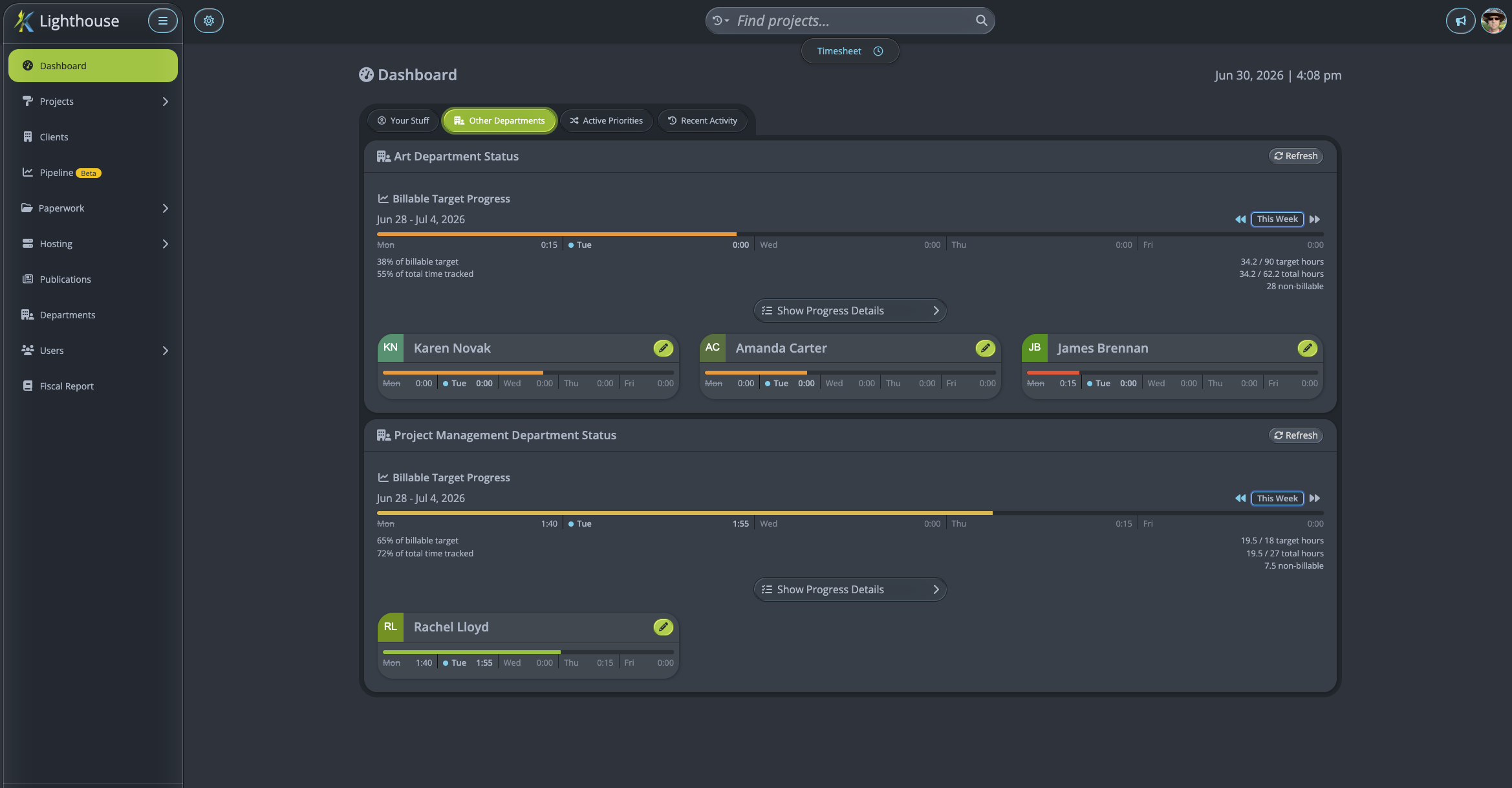The width and height of the screenshot is (1512, 788).
Task: Click This Week in Art Department
Action: 1278,219
